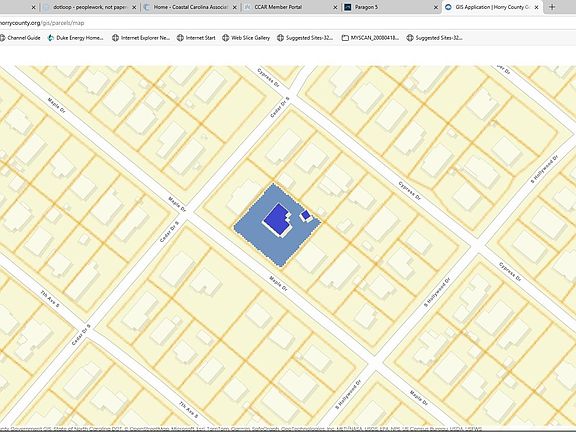The image size is (576, 432).
Task: Click the Web Slice Gallery globe icon
Action: pyautogui.click(x=226, y=38)
